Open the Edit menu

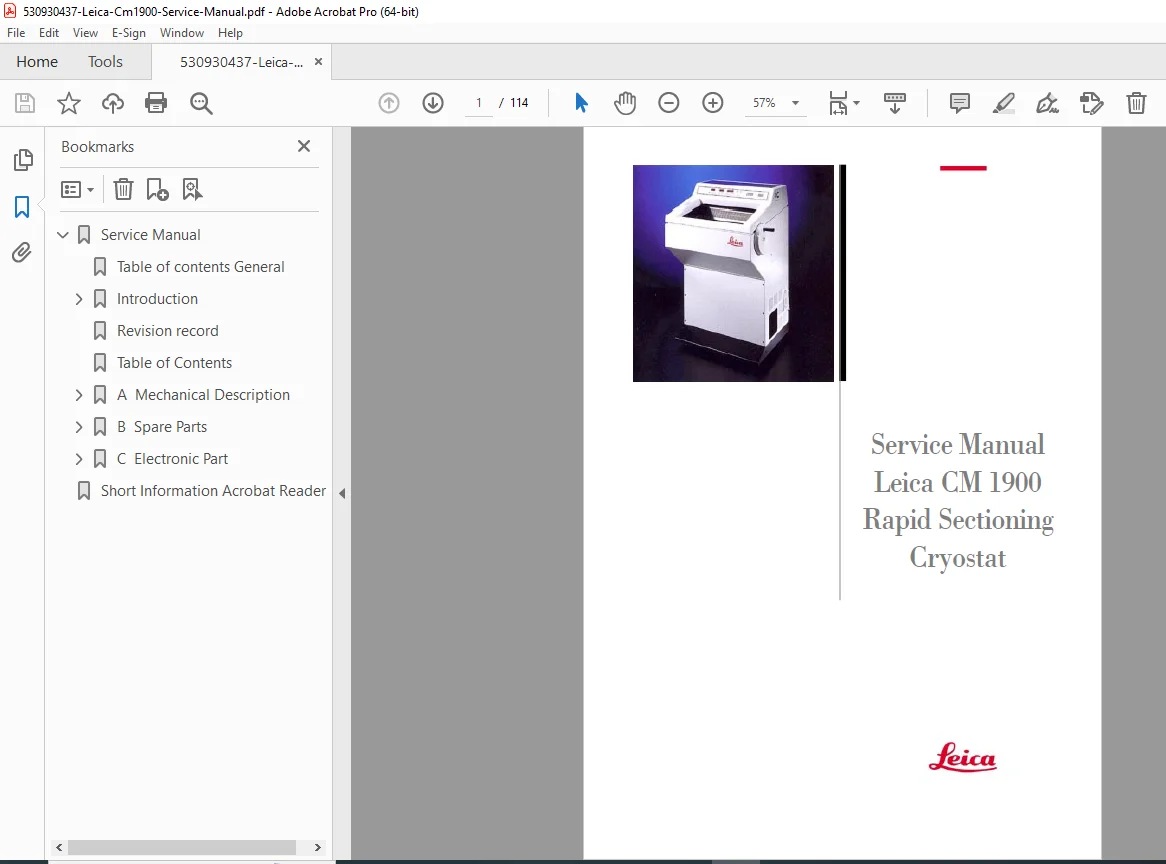49,33
